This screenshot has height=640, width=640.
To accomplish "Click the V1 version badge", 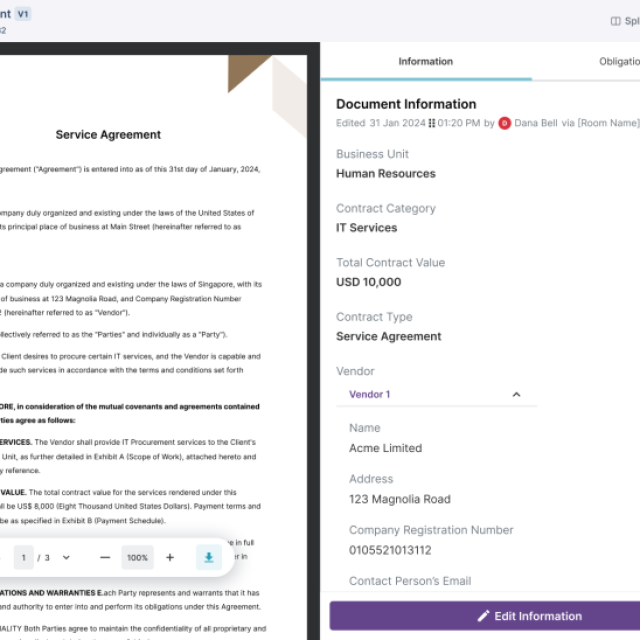I will 23,14.
